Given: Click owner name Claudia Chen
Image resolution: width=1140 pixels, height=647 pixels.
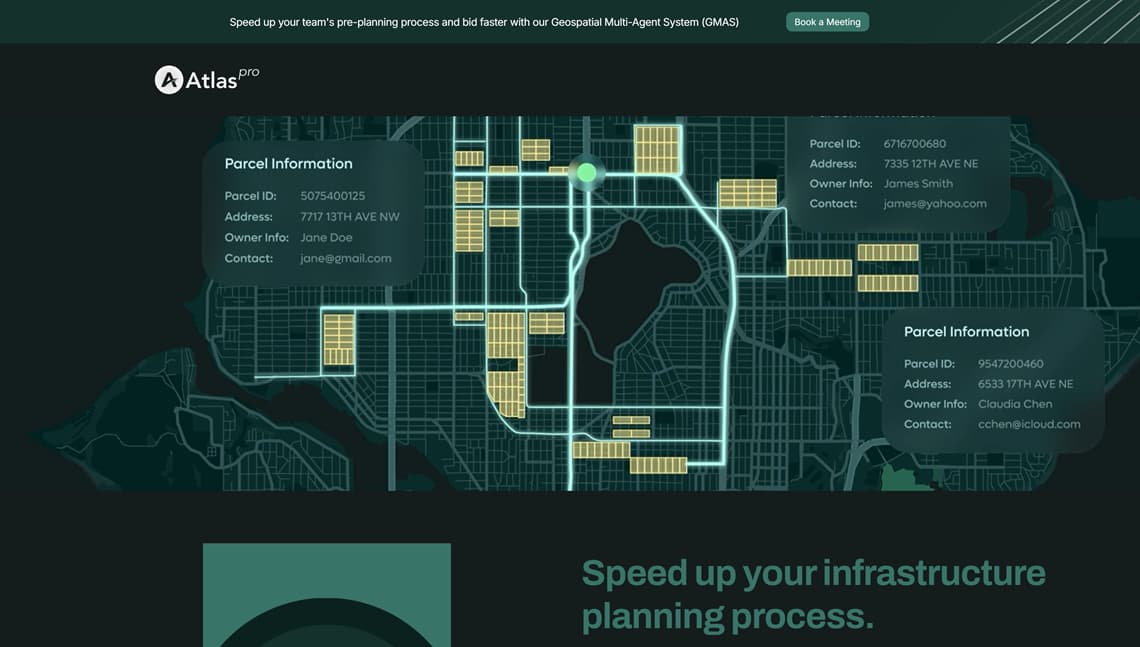Looking at the screenshot, I should (1015, 404).
